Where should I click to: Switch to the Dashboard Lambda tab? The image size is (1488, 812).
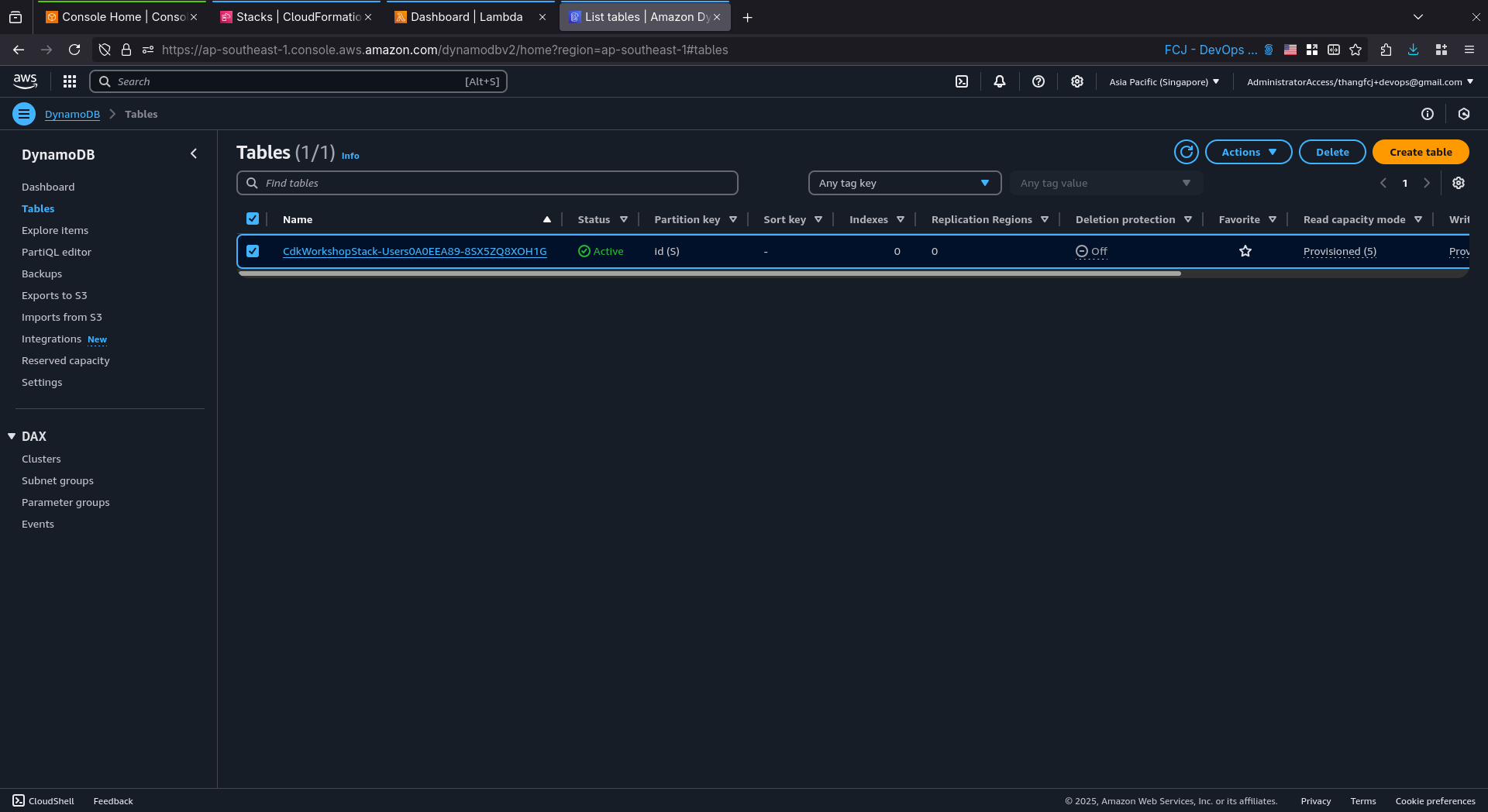click(x=470, y=17)
